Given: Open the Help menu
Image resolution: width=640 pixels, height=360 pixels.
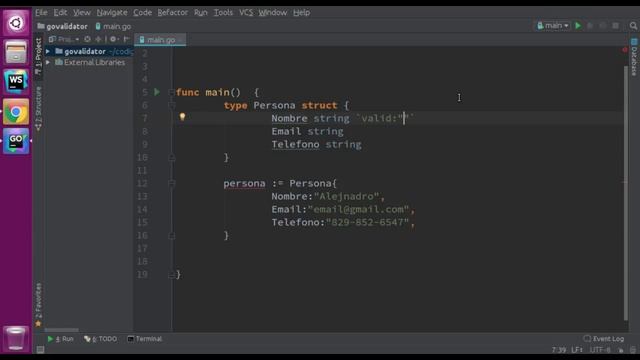Looking at the screenshot, I should (301, 13).
